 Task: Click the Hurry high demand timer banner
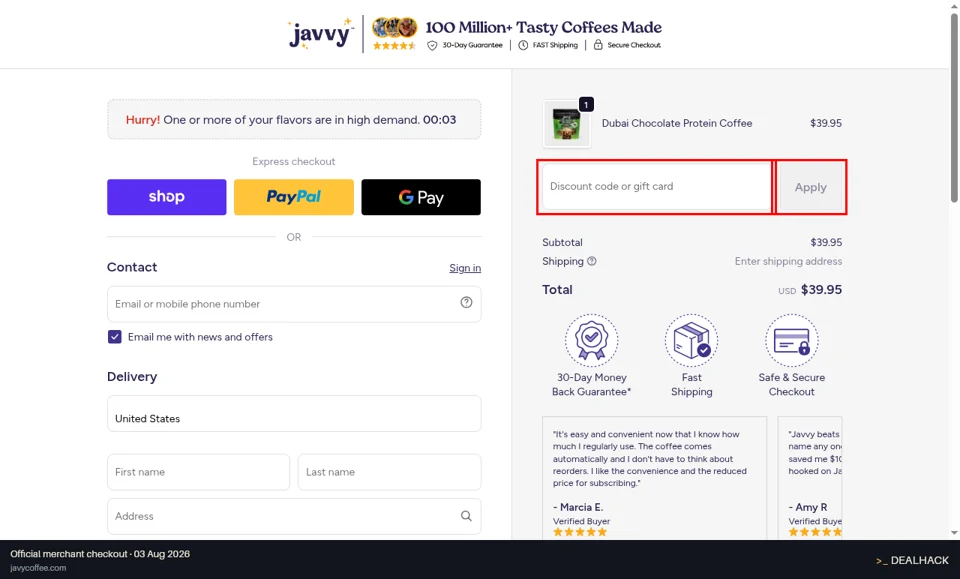point(294,119)
